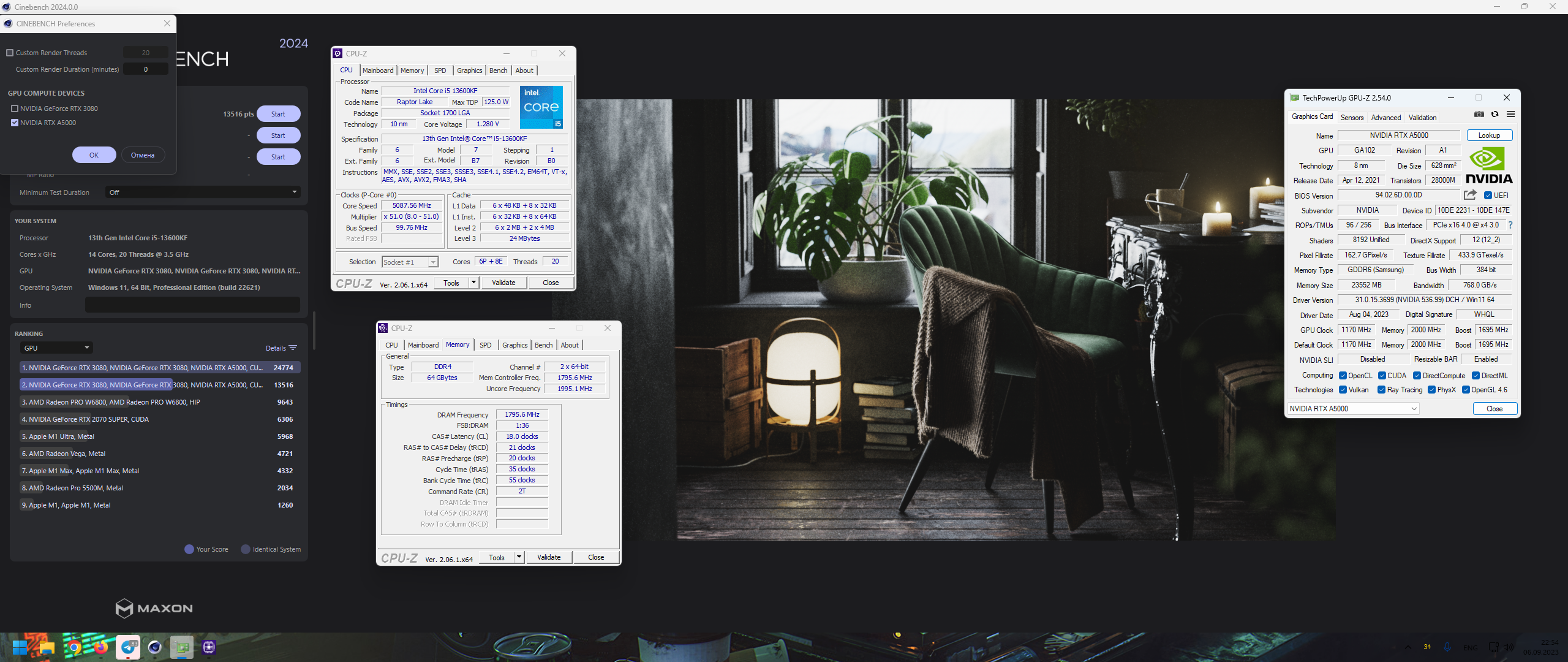Toggle Ray Tracing checkbox in GPU-Z

[x=1381, y=390]
